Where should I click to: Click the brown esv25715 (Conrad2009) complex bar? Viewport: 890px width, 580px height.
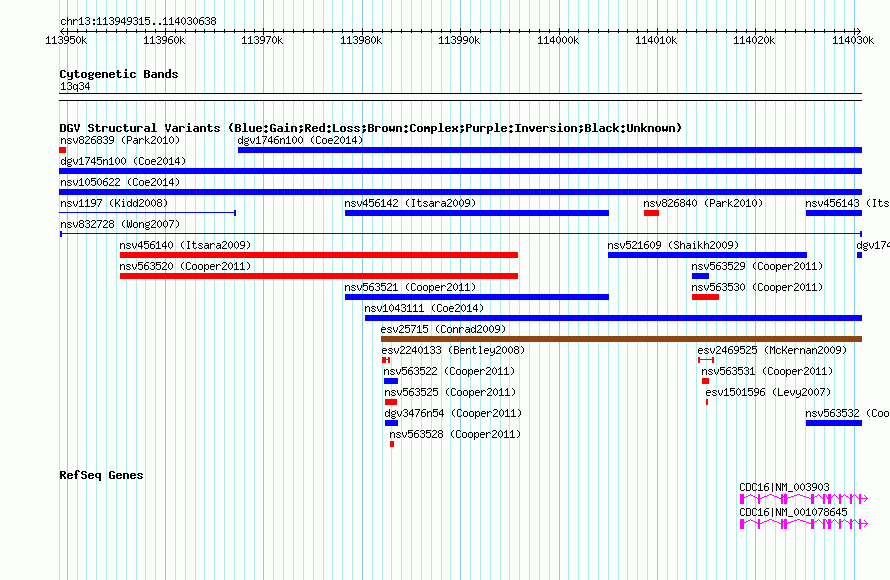pyautogui.click(x=622, y=339)
